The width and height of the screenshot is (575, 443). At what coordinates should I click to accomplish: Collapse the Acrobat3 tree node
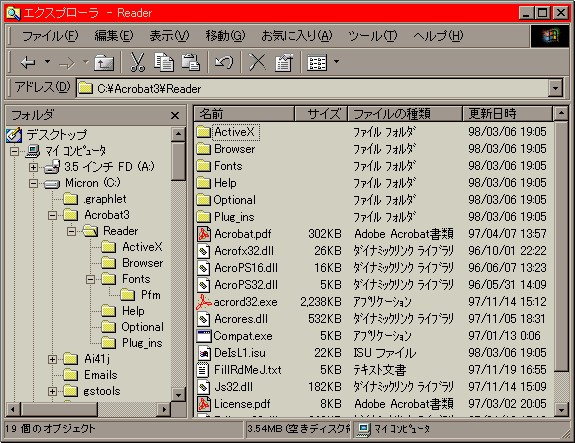point(52,215)
